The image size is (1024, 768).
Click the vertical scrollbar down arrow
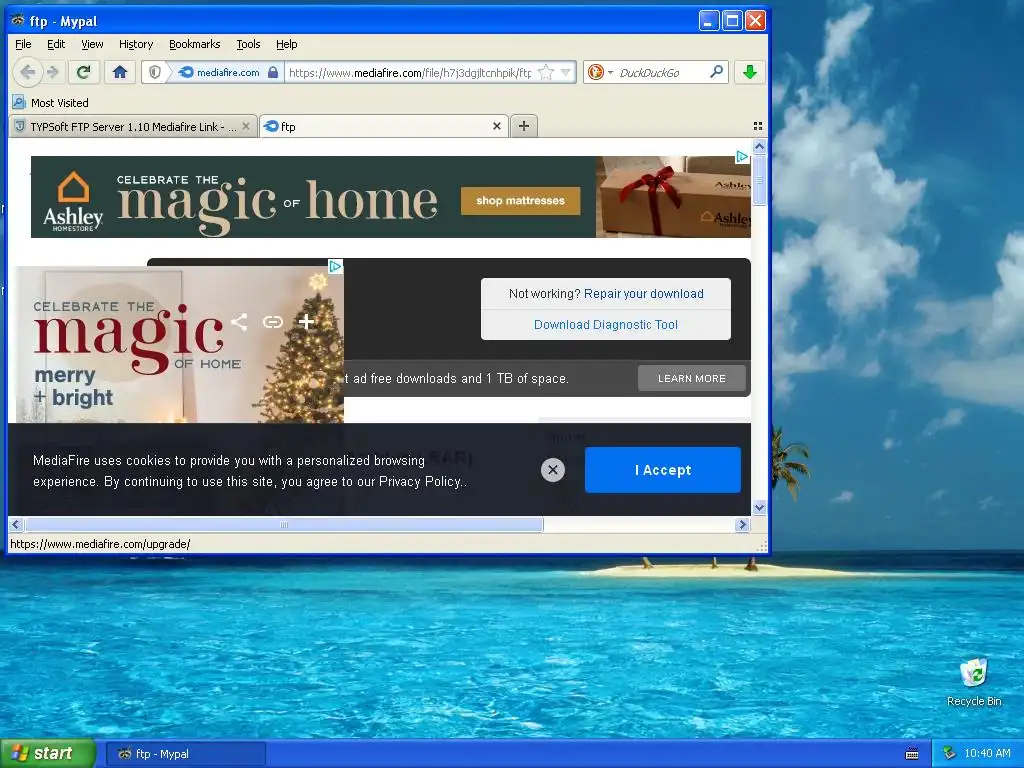759,507
